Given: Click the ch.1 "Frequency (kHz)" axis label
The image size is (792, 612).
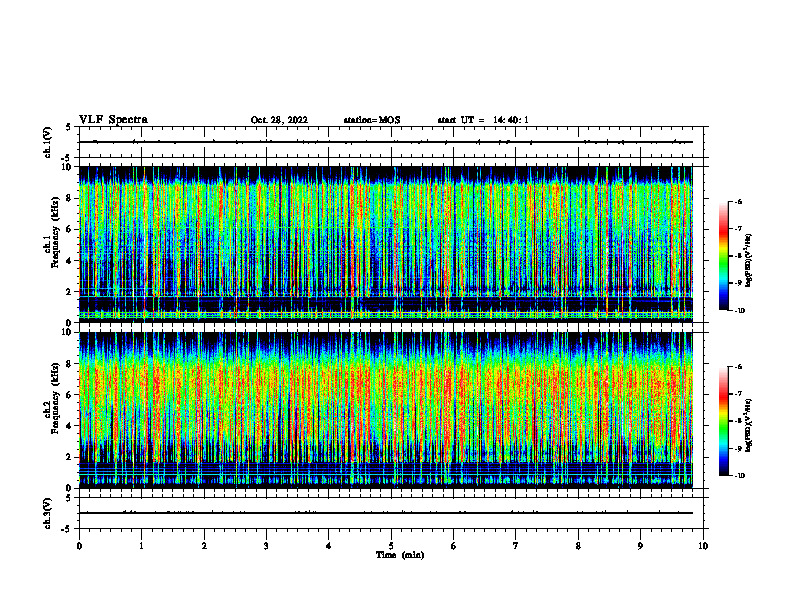Looking at the screenshot, I should coord(55,232).
